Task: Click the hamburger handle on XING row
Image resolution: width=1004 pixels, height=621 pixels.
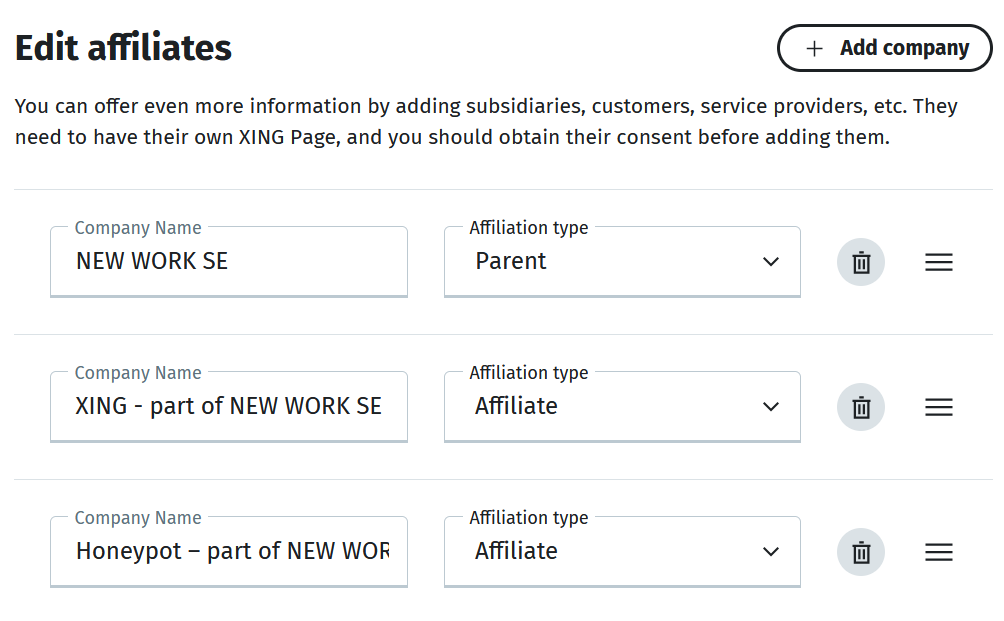Action: 938,407
